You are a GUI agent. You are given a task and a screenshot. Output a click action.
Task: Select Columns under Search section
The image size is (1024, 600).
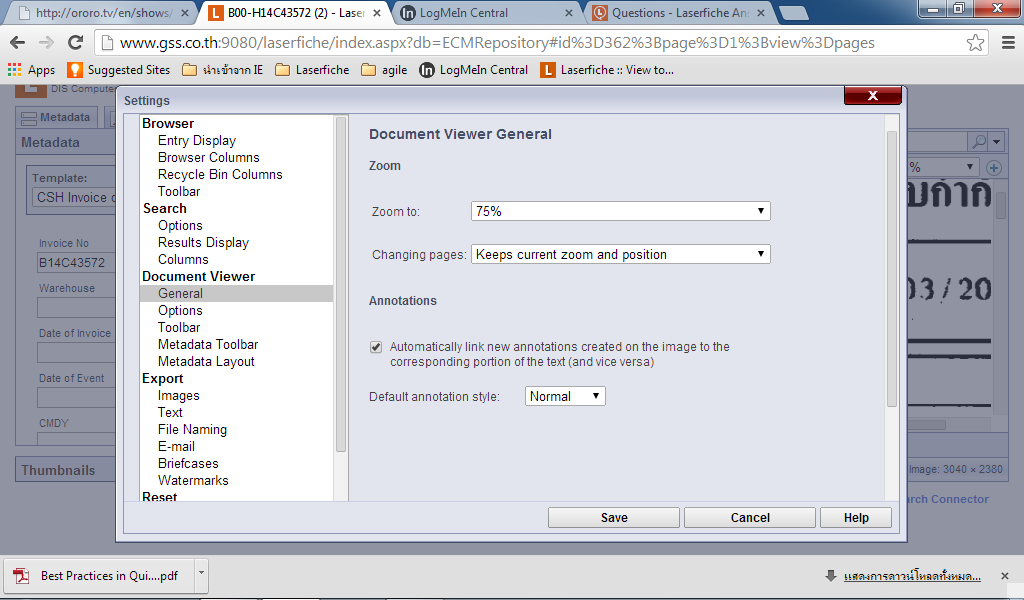point(183,259)
